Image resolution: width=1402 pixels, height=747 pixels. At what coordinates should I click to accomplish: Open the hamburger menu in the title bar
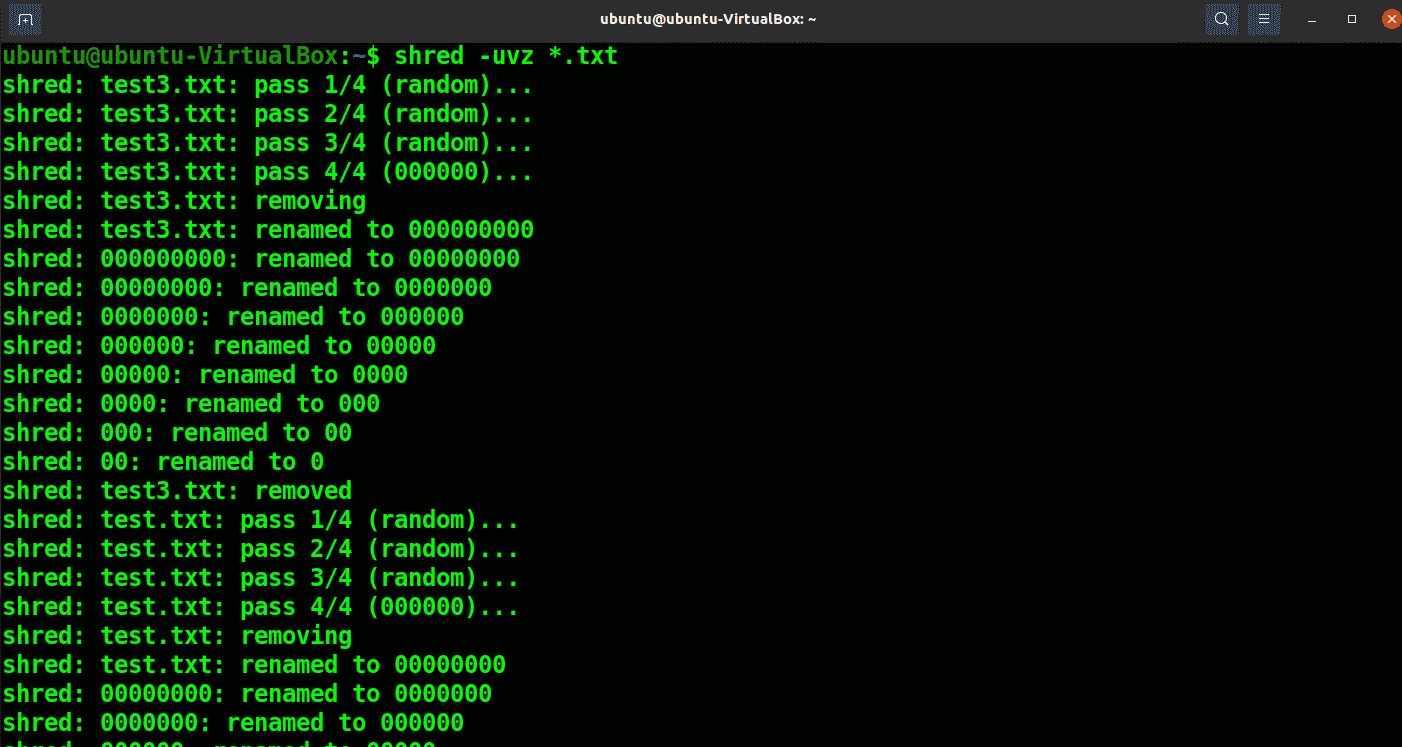click(1263, 18)
